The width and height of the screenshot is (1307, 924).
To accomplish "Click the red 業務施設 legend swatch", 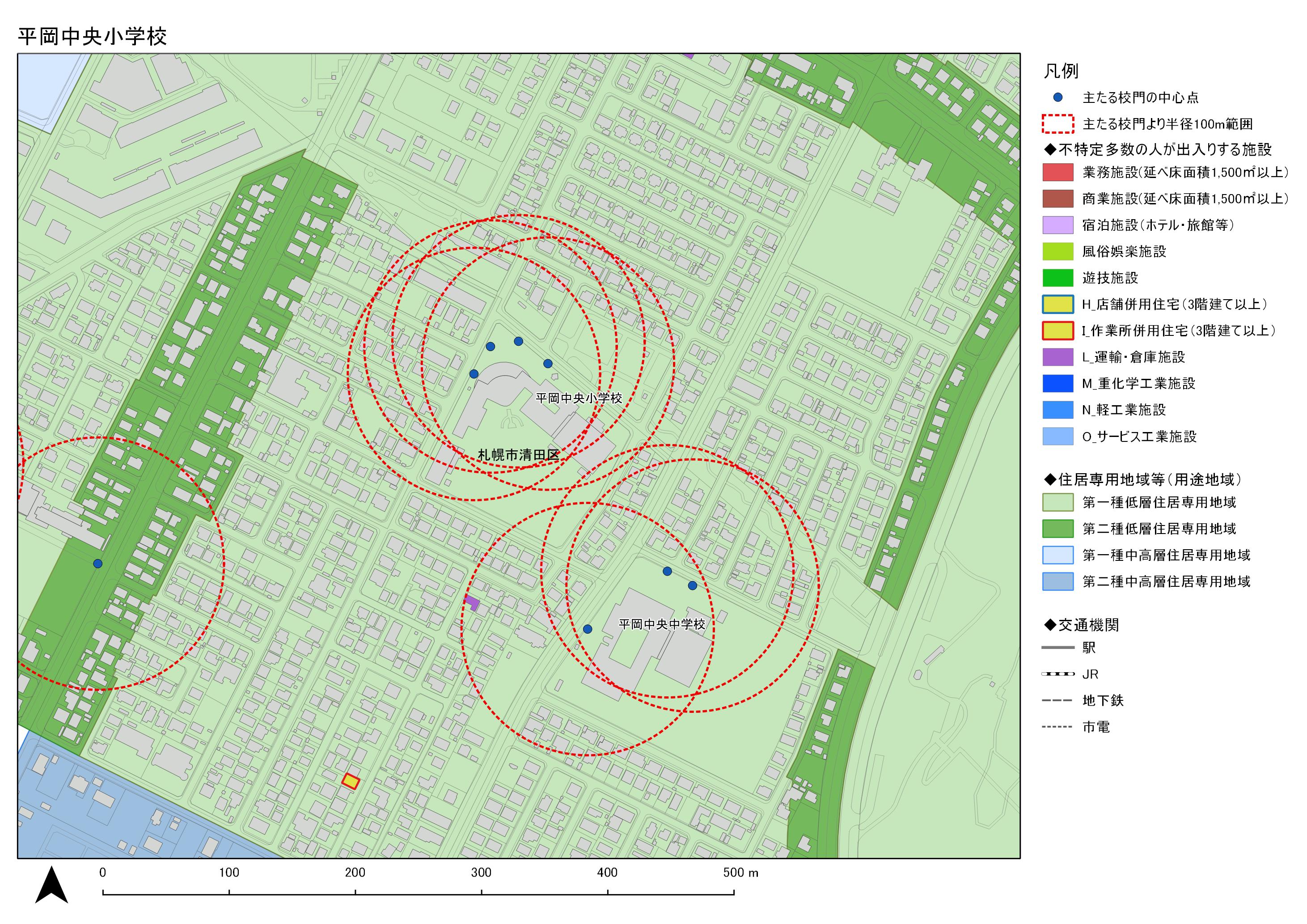I will tap(1057, 172).
